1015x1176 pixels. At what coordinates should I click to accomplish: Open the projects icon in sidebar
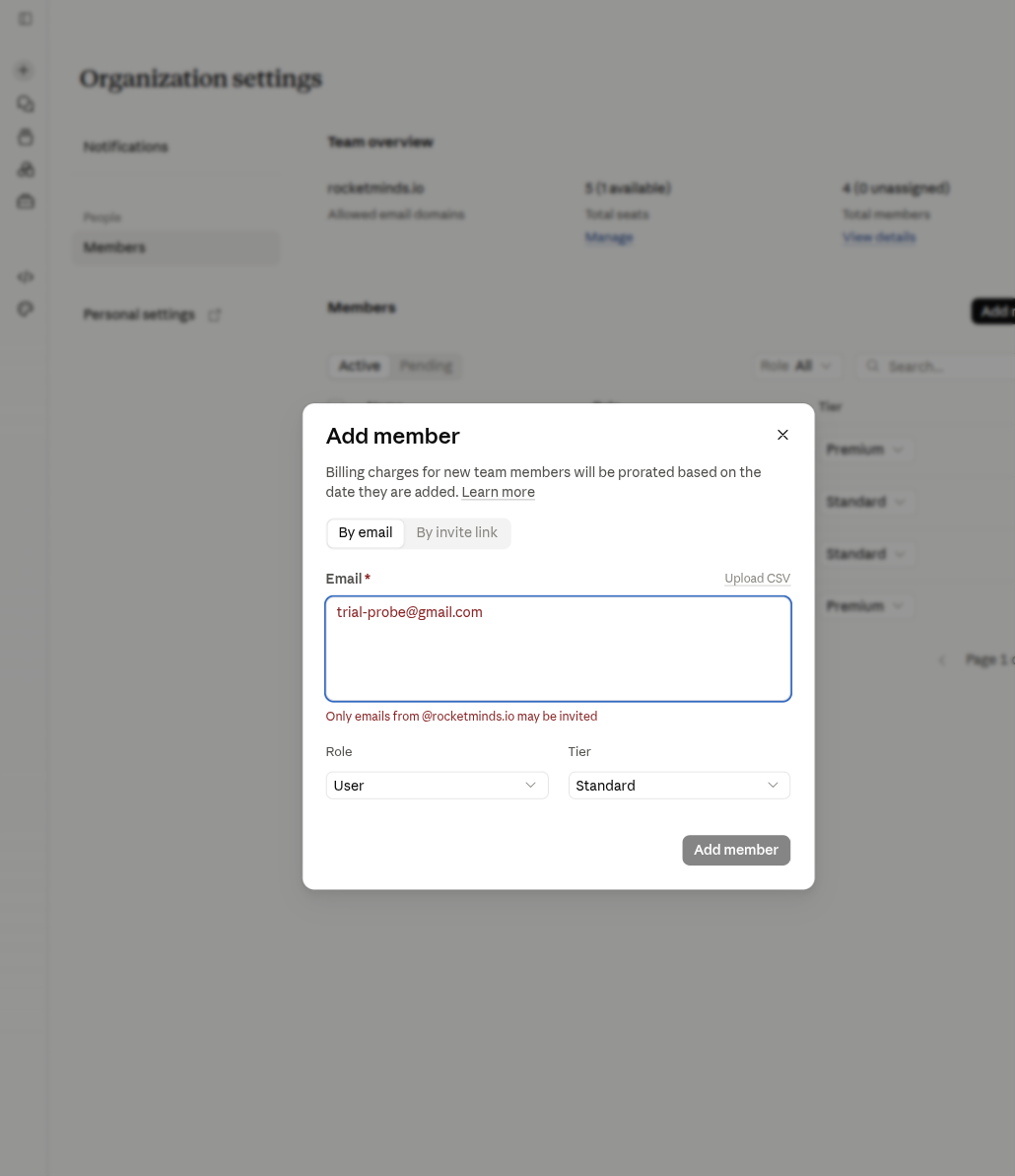click(26, 136)
